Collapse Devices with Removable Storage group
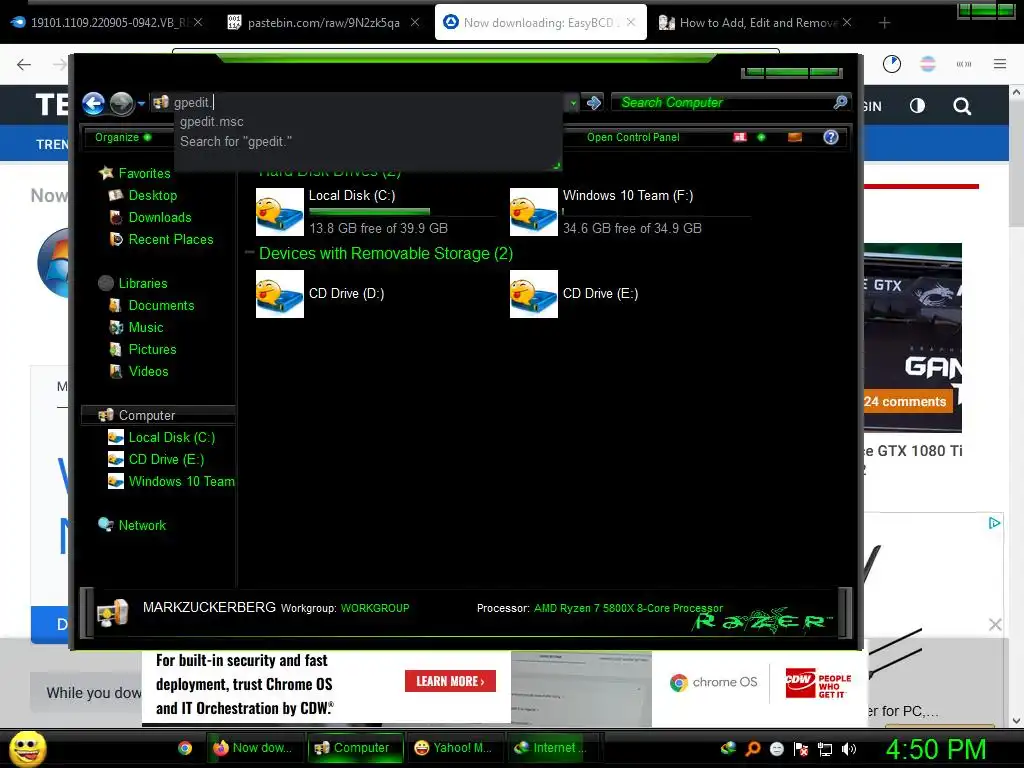This screenshot has width=1024, height=768. 249,253
